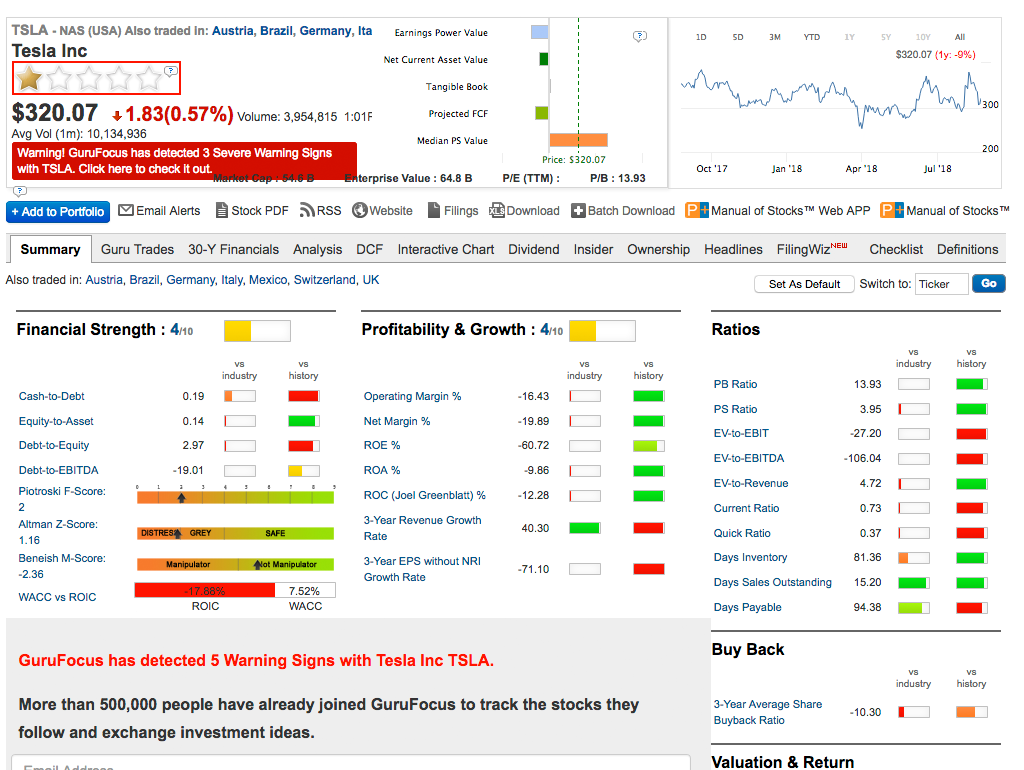Screen dimensions: 1024x770
Task: Select the 5D chart range
Action: click(738, 37)
